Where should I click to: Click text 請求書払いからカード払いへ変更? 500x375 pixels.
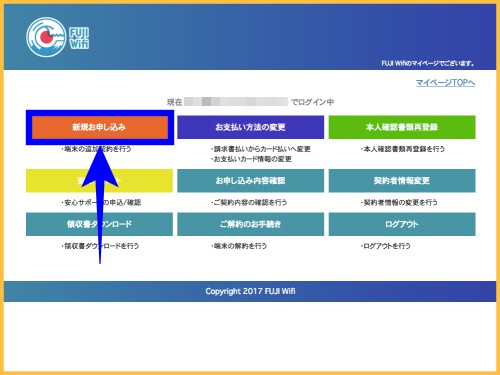pos(261,149)
